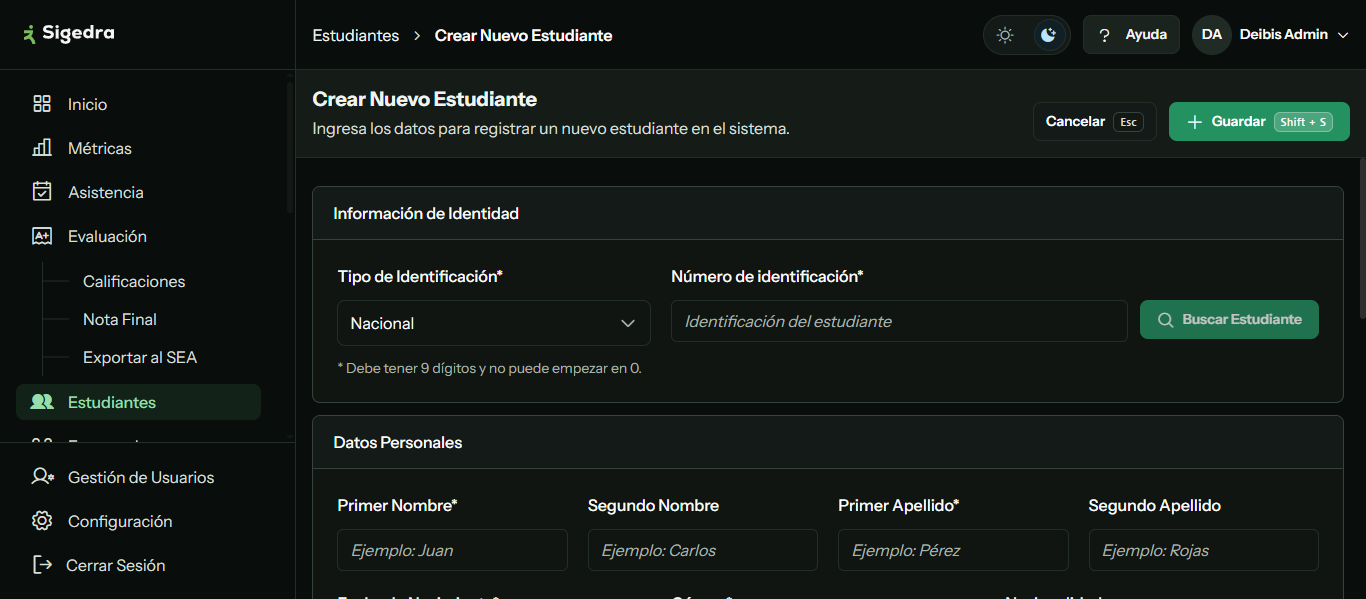Click the main page vertical scrollbar
Viewport: 1366px width, 599px height.
(1361, 238)
